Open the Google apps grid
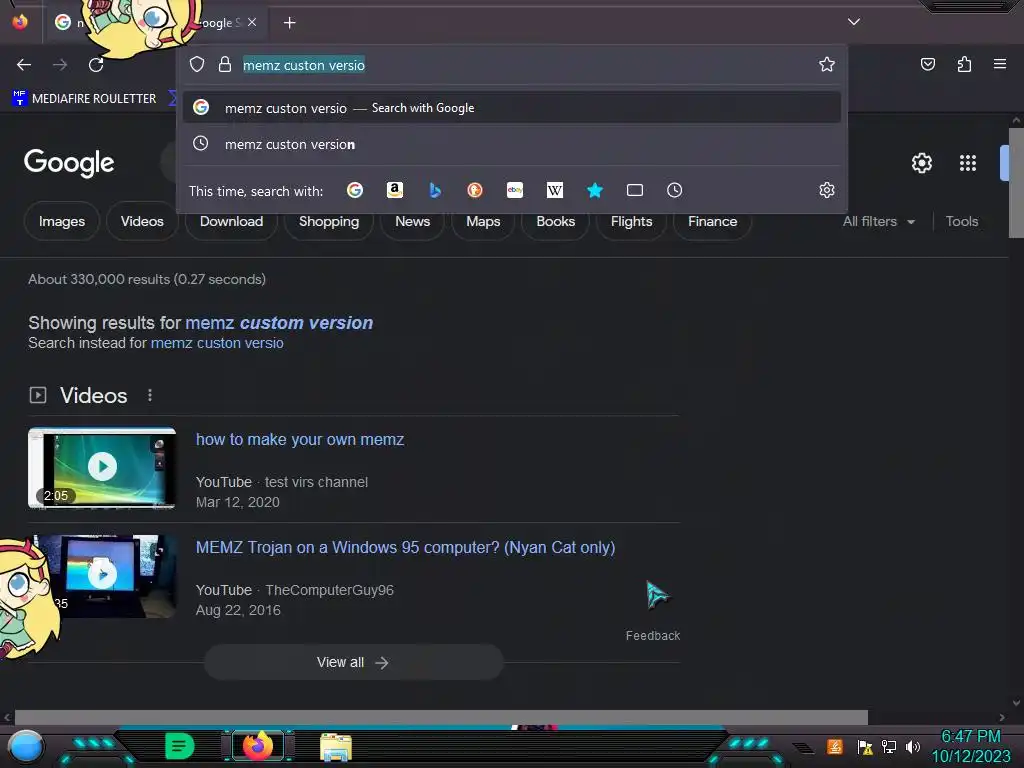The width and height of the screenshot is (1024, 768). (x=968, y=163)
